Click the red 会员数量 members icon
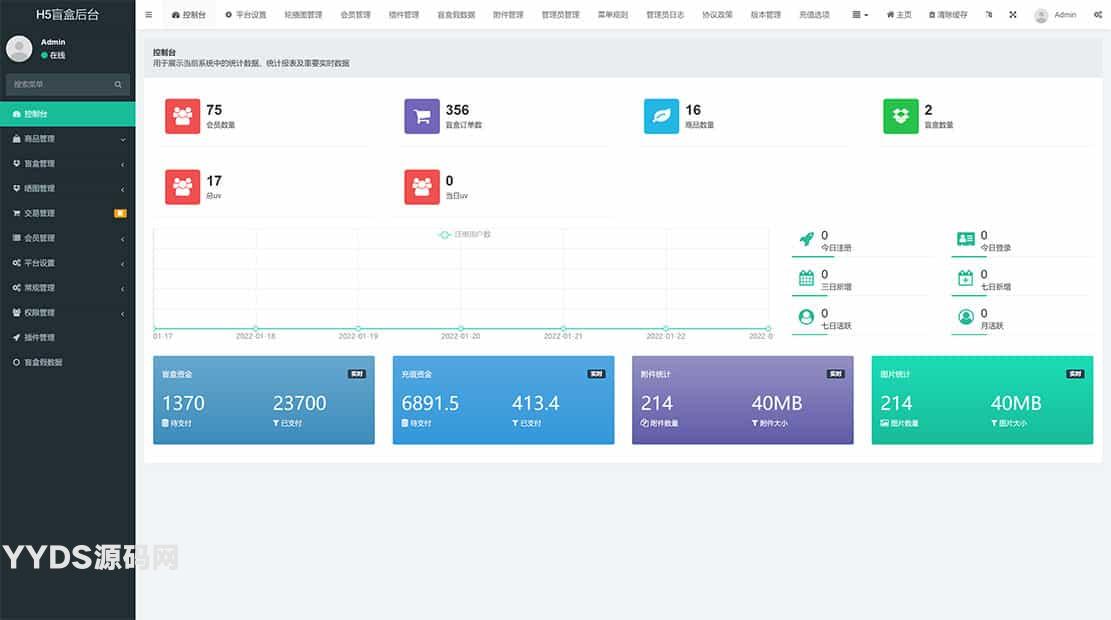Screen dimensions: 1111x620 (x=182, y=116)
